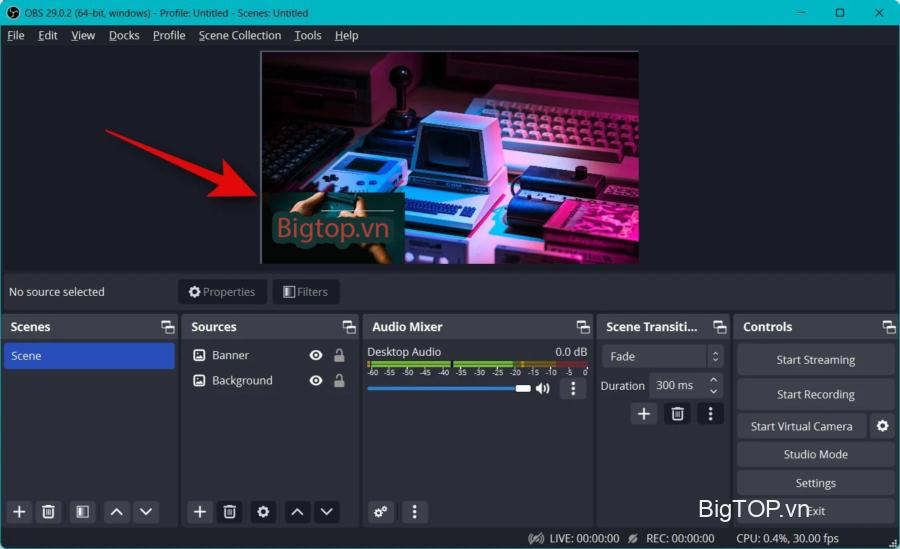900x549 pixels.
Task: Open the View menu
Action: [x=83, y=36]
